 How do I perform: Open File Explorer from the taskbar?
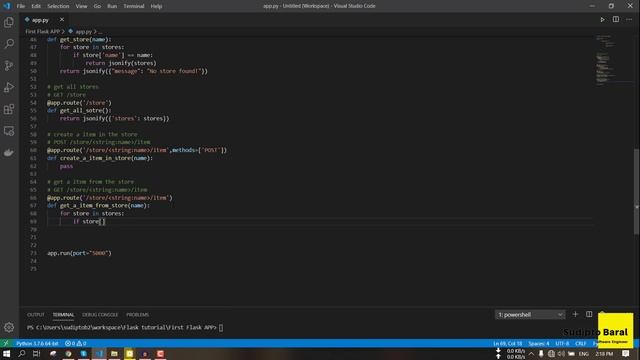pos(114,353)
